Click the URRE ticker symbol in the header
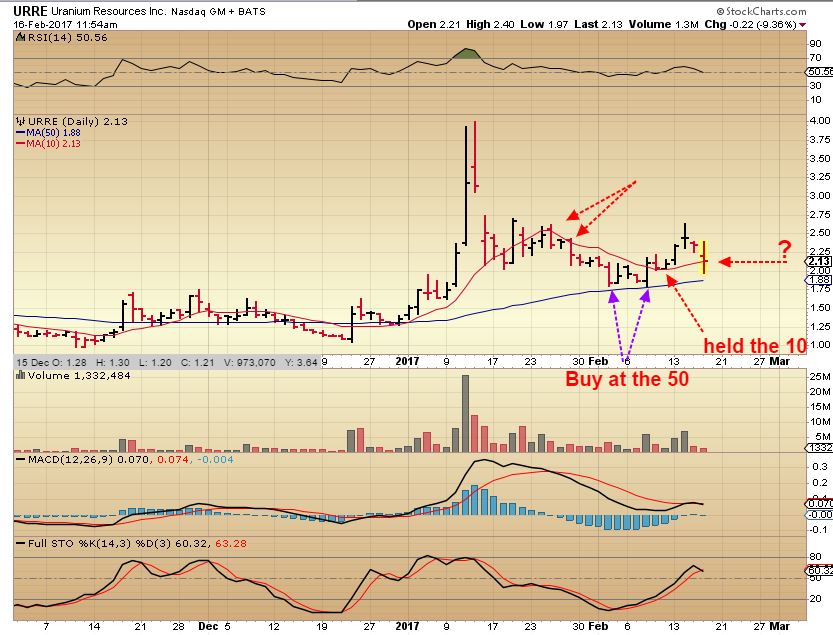Viewport: 833px width, 635px height. click(x=30, y=11)
